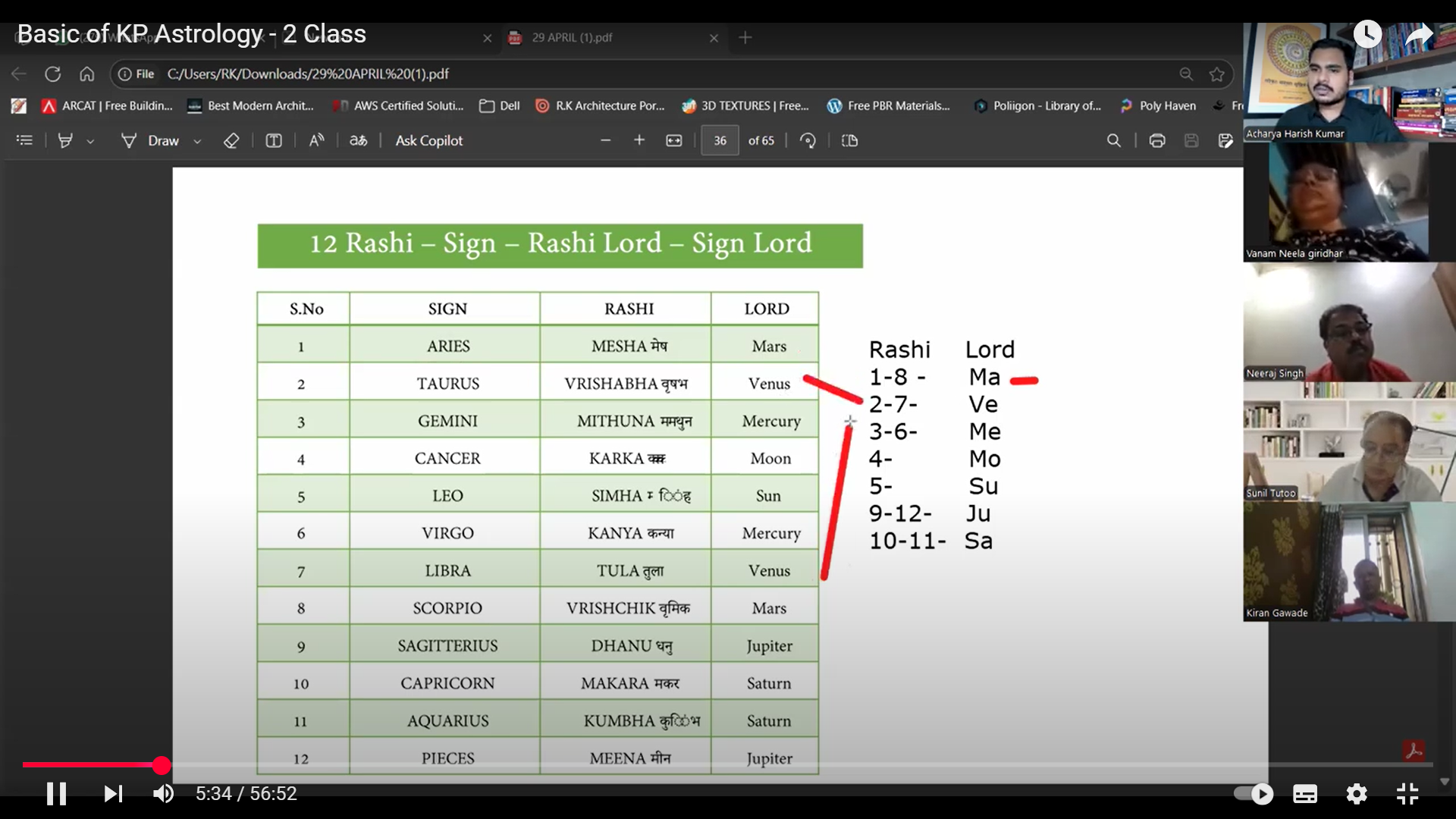Print the PDF document
1456x819 pixels.
click(x=1157, y=140)
